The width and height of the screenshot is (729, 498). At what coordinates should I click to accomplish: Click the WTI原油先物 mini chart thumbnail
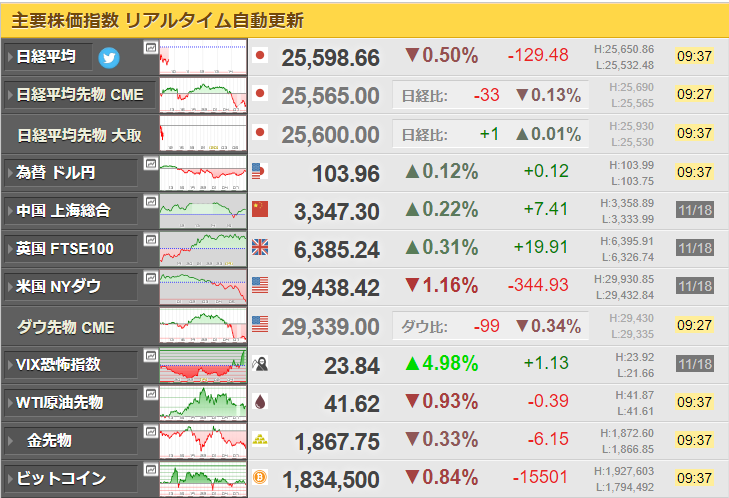coord(203,403)
